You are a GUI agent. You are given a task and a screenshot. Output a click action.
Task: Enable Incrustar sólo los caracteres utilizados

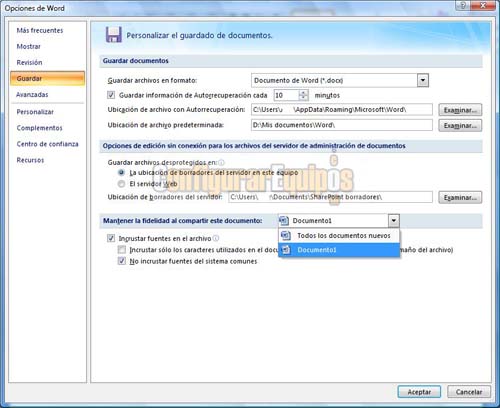click(122, 250)
